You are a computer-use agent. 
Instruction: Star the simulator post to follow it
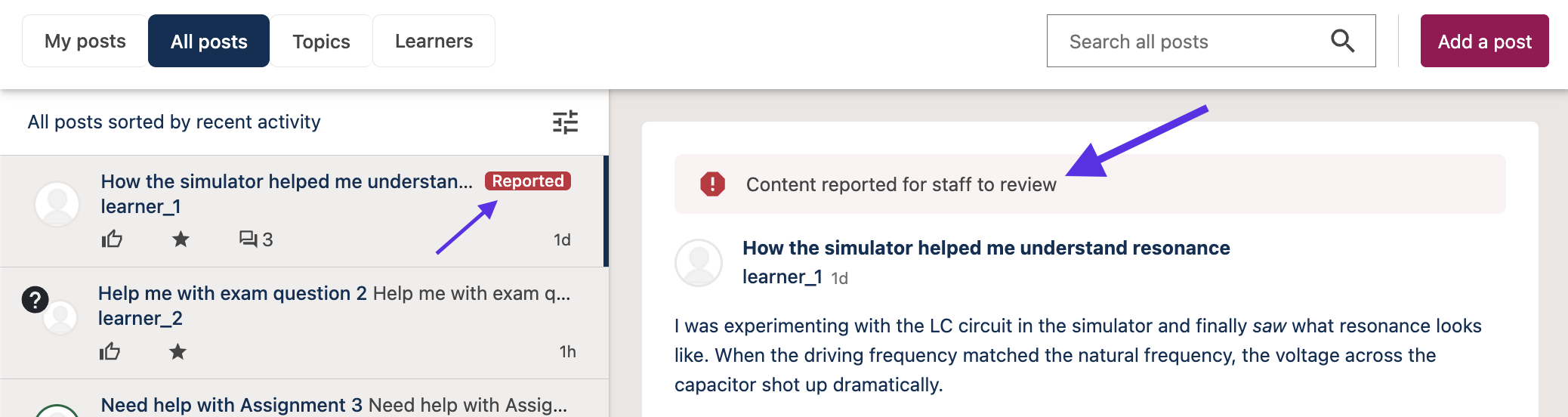point(181,239)
